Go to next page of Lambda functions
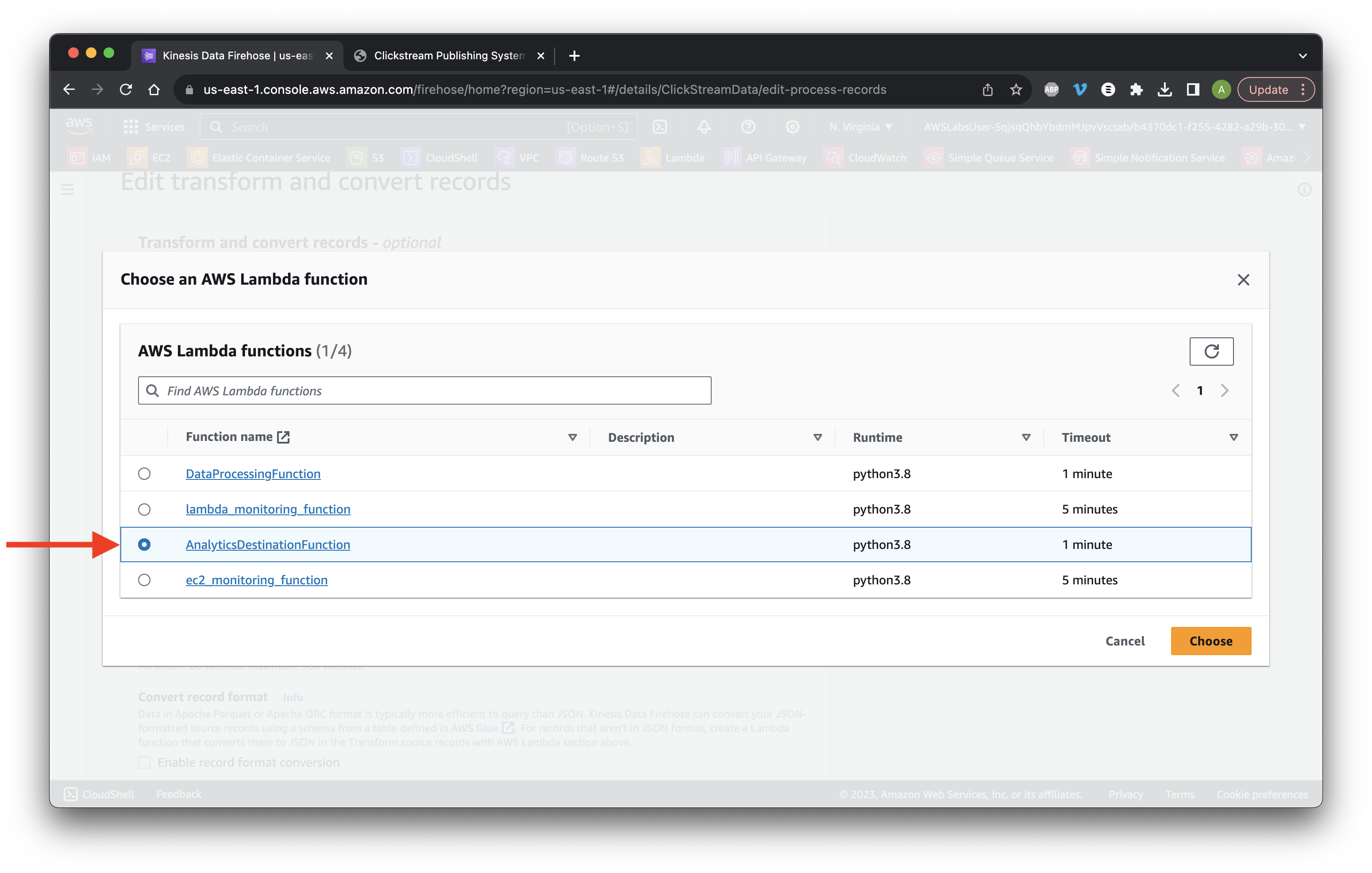1372x873 pixels. click(x=1225, y=390)
